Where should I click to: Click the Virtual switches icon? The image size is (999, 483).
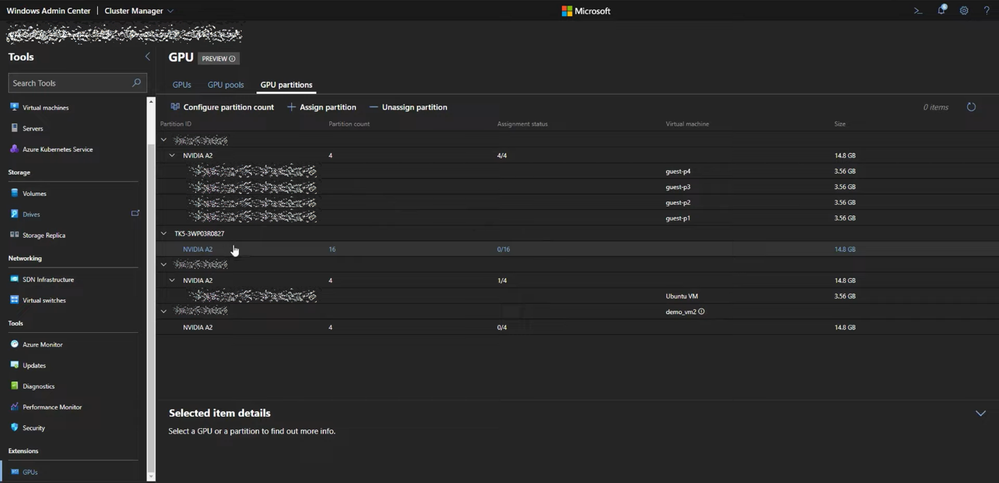[15, 300]
